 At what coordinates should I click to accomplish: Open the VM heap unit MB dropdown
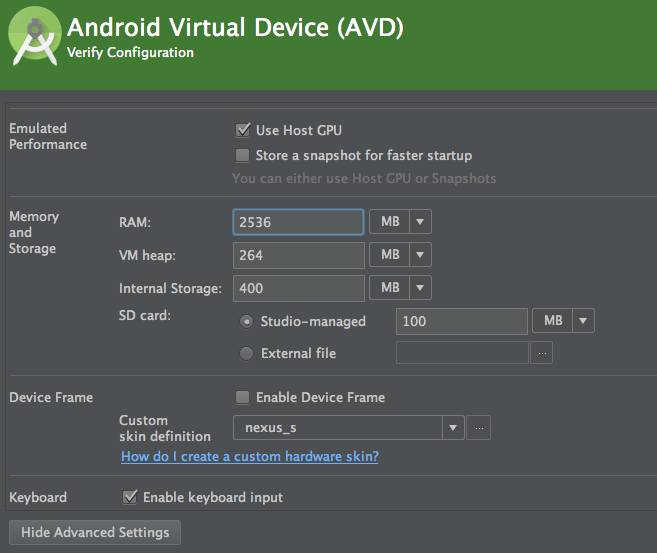click(400, 255)
